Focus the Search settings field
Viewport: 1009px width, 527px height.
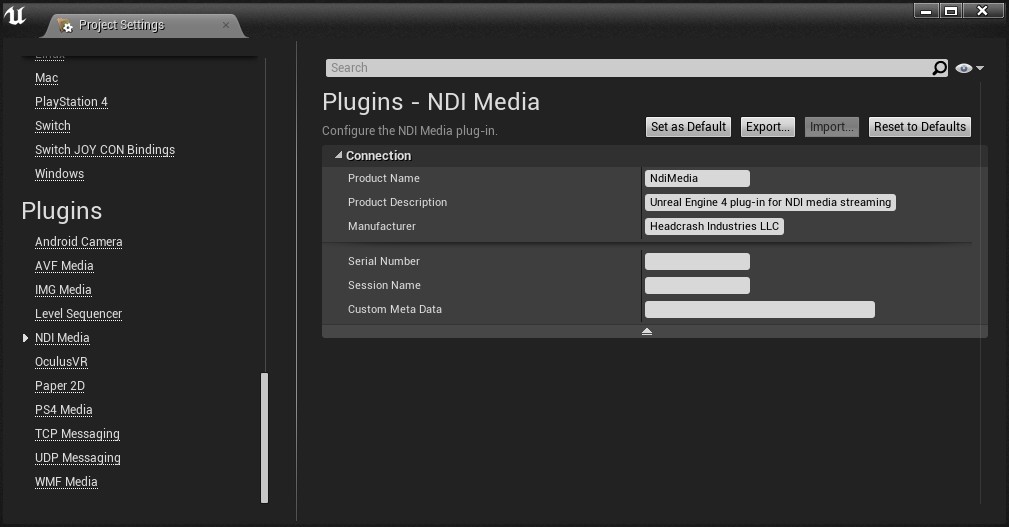[x=629, y=68]
